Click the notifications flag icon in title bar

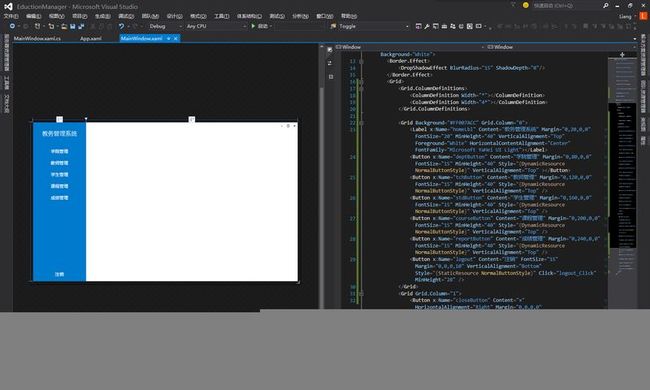click(513, 5)
